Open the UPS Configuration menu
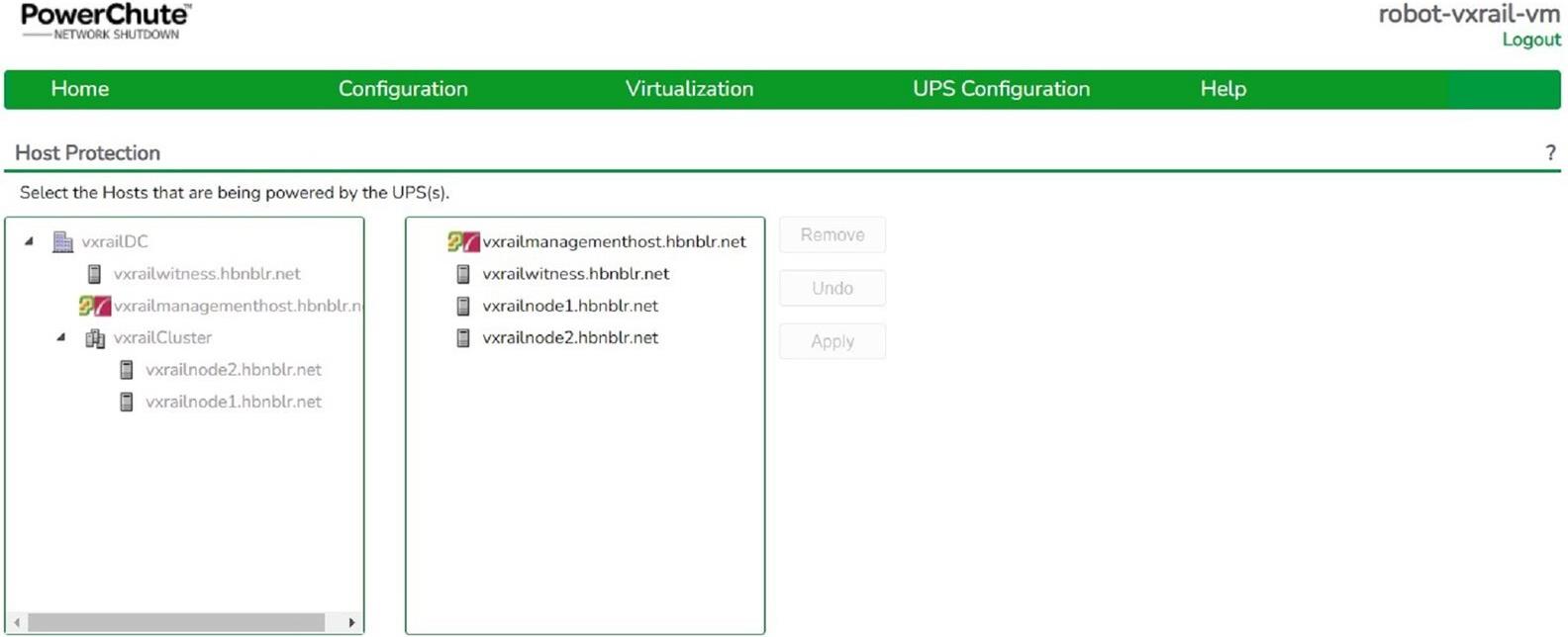Viewport: 1568px width, 637px height. [1001, 89]
